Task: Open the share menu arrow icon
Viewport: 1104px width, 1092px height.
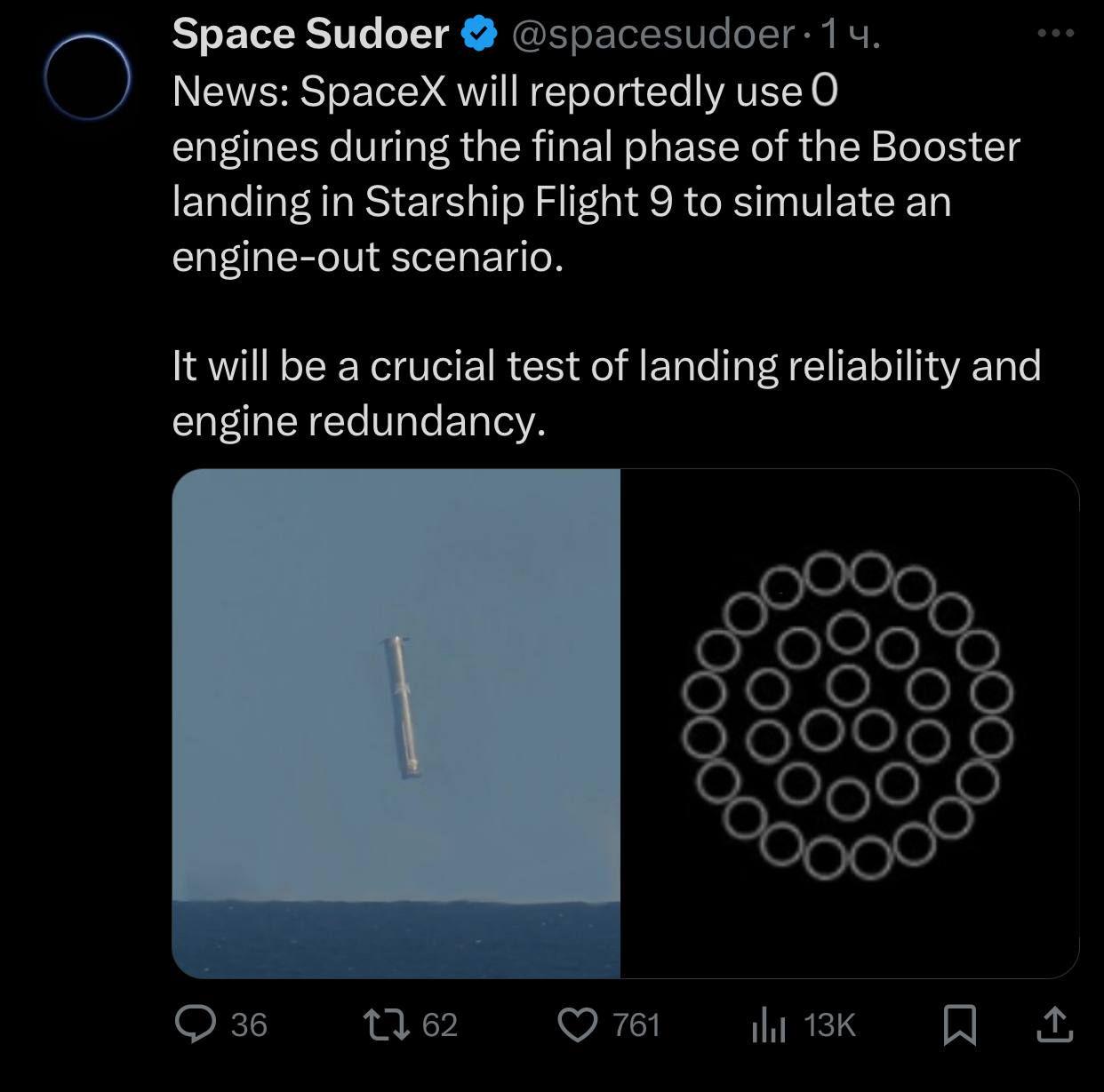Action: [1055, 1024]
